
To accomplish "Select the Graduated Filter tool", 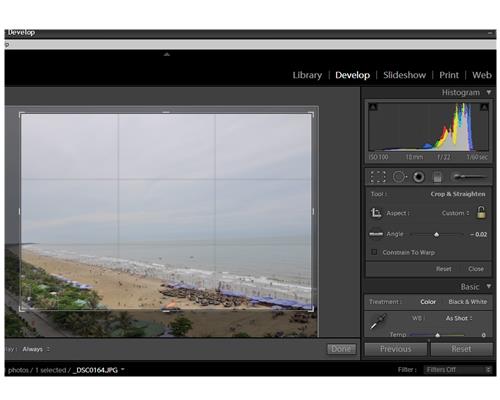I will click(437, 177).
